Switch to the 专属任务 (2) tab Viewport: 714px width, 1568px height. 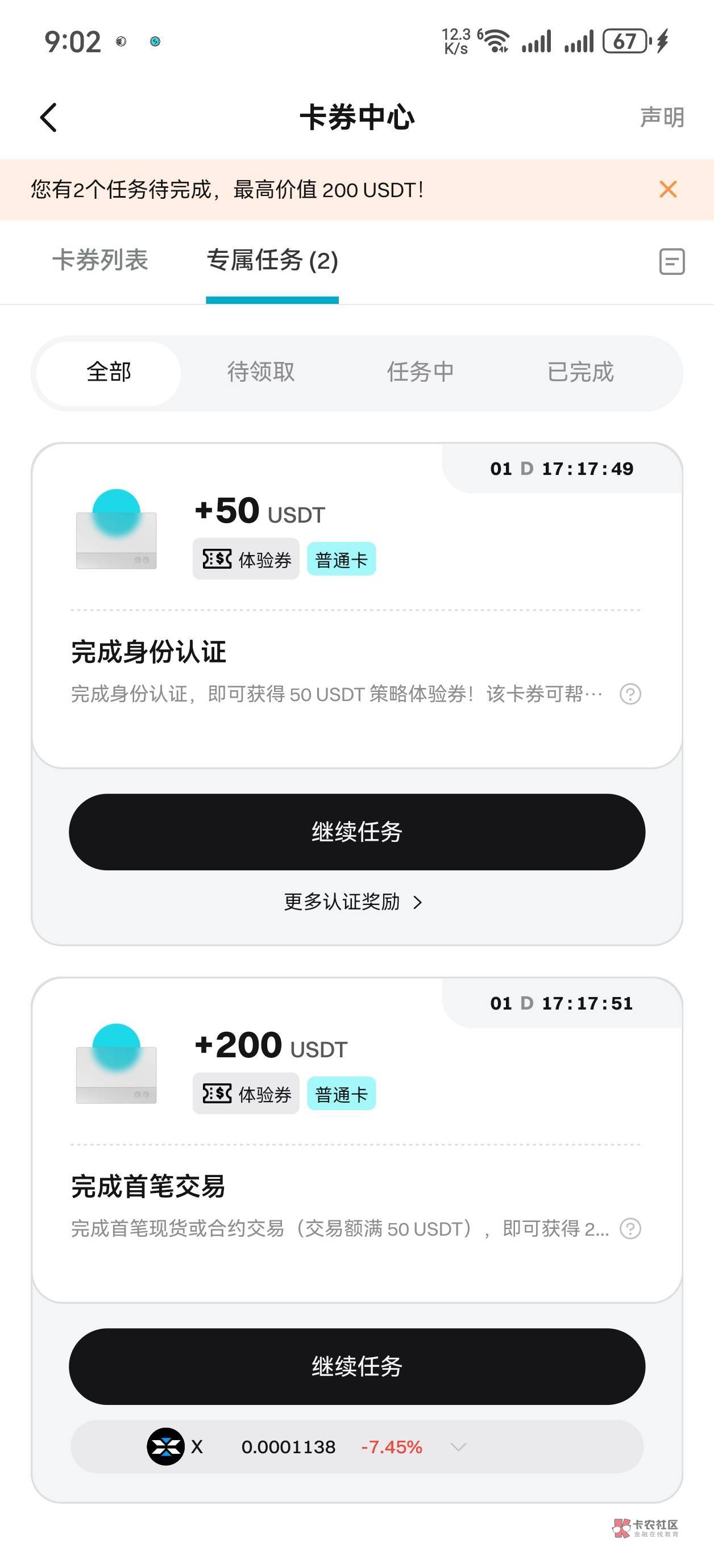tap(272, 261)
